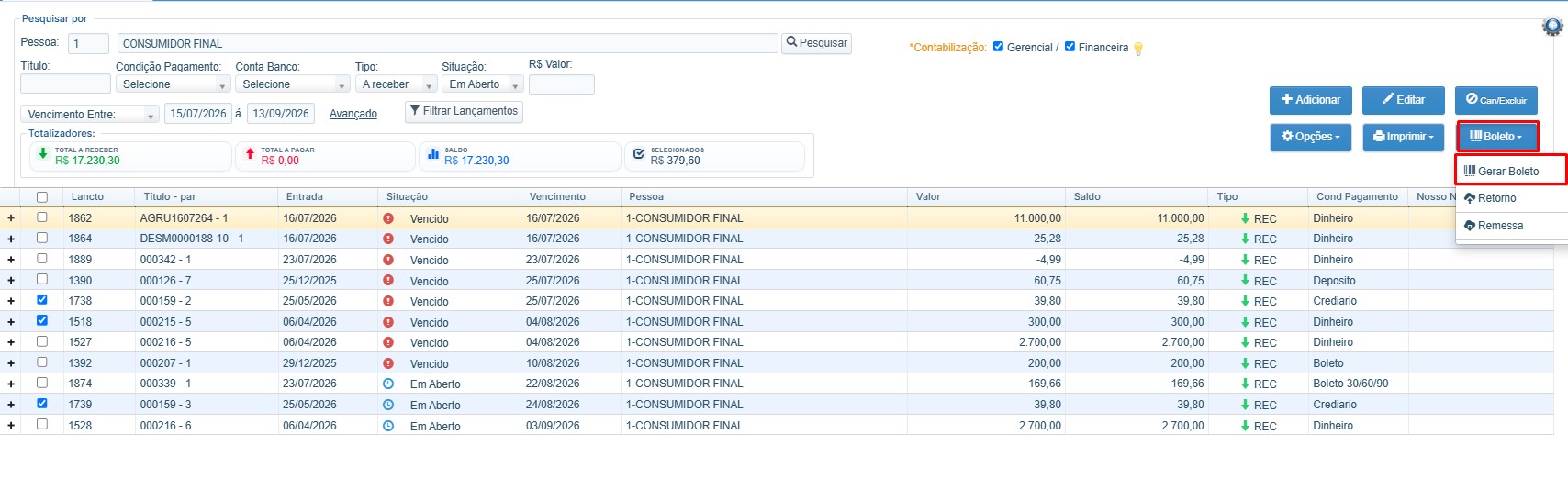This screenshot has width=1568, height=490.
Task: Toggle the Financeira checkbox
Action: tap(1070, 46)
